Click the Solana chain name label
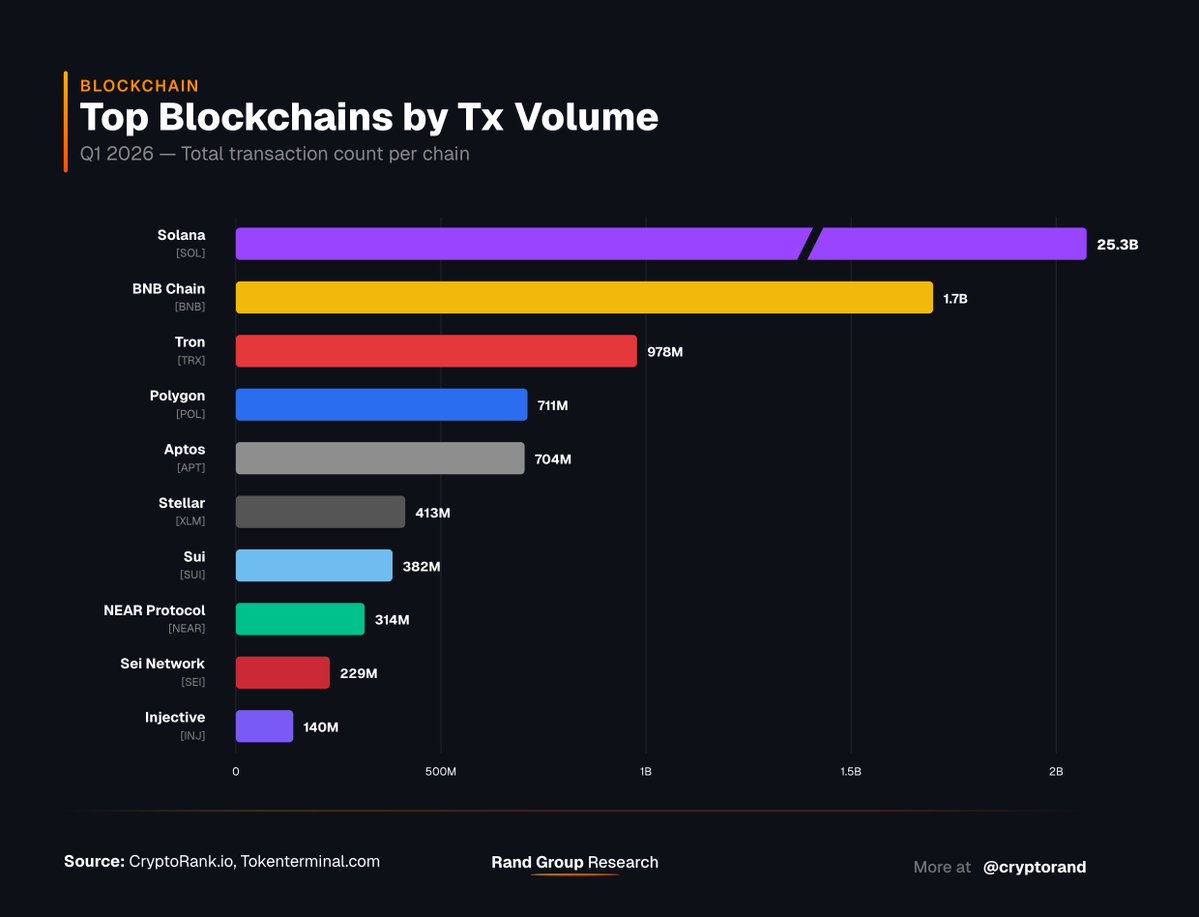Screen dimensions: 1199x917 181,236
